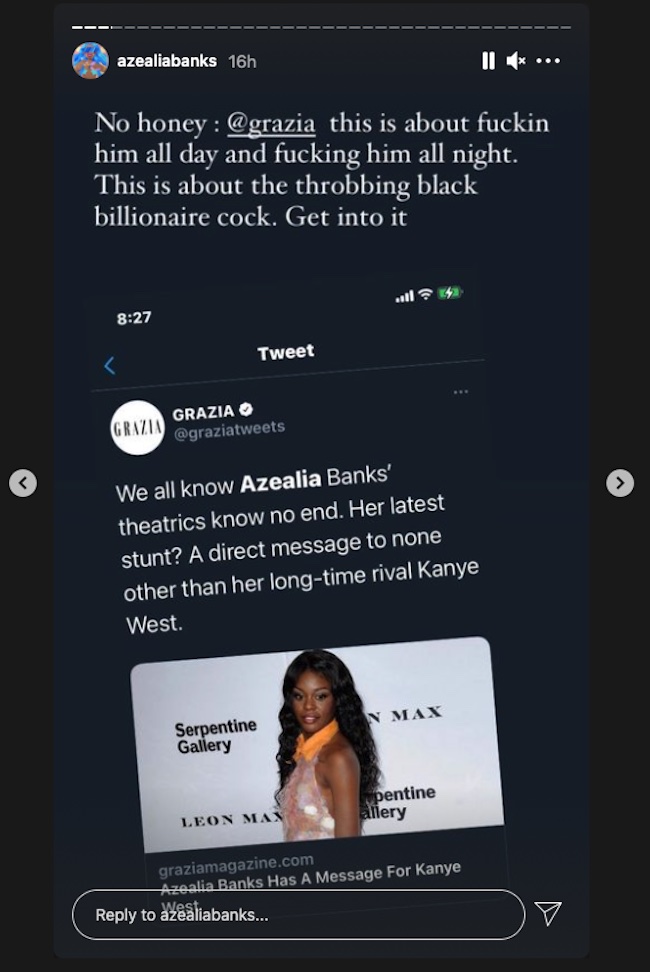Click the 16h story timestamp

click(x=242, y=61)
